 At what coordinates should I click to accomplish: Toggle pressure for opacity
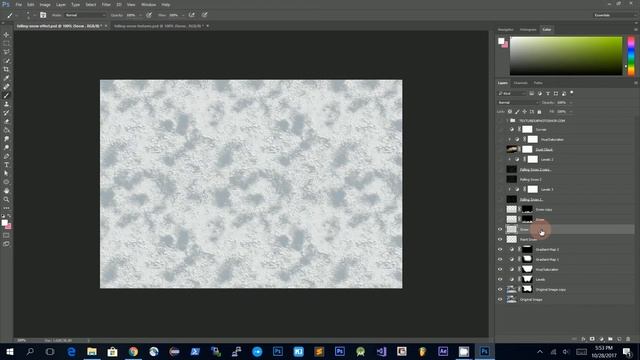(149, 15)
